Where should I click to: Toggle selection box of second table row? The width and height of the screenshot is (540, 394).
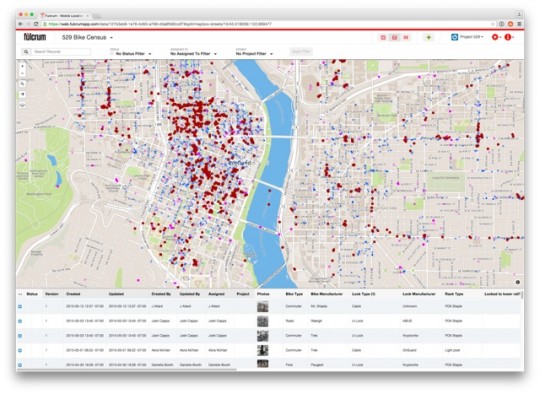20,321
